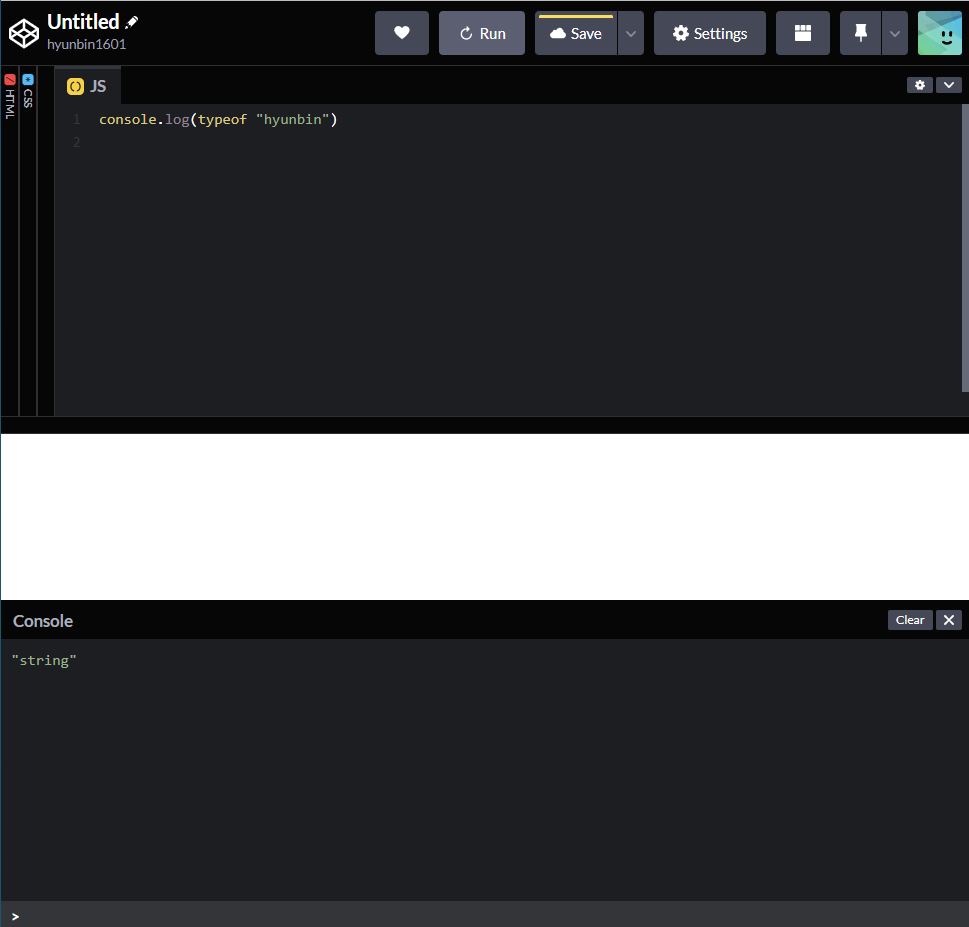Change editor layout view
969x927 pixels.
[x=803, y=33]
